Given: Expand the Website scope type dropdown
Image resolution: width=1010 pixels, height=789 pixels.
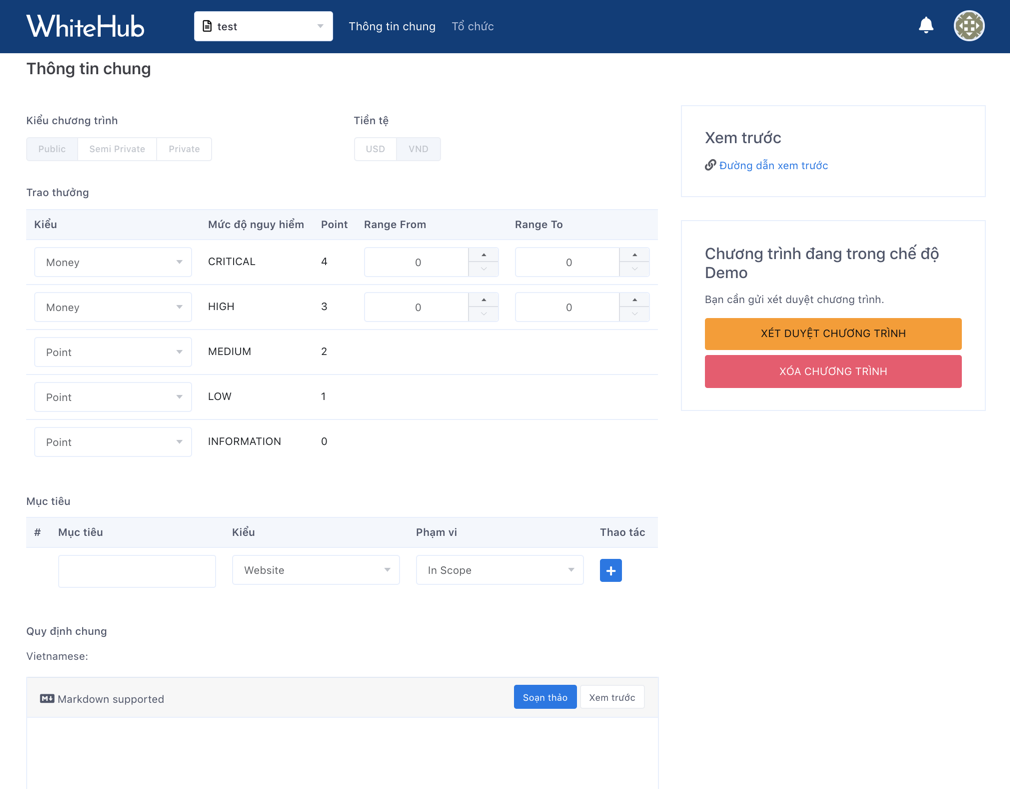Looking at the screenshot, I should [x=315, y=569].
